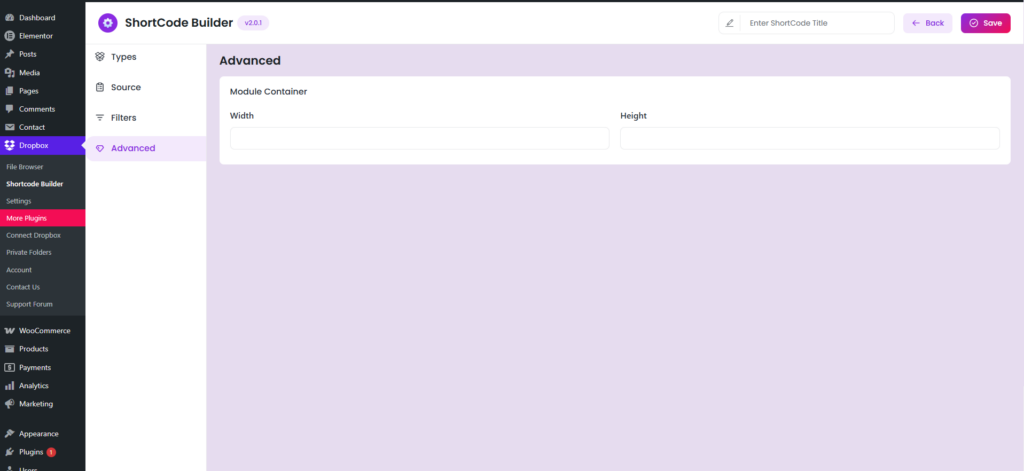Open the Dashboard menu label

pyautogui.click(x=37, y=18)
